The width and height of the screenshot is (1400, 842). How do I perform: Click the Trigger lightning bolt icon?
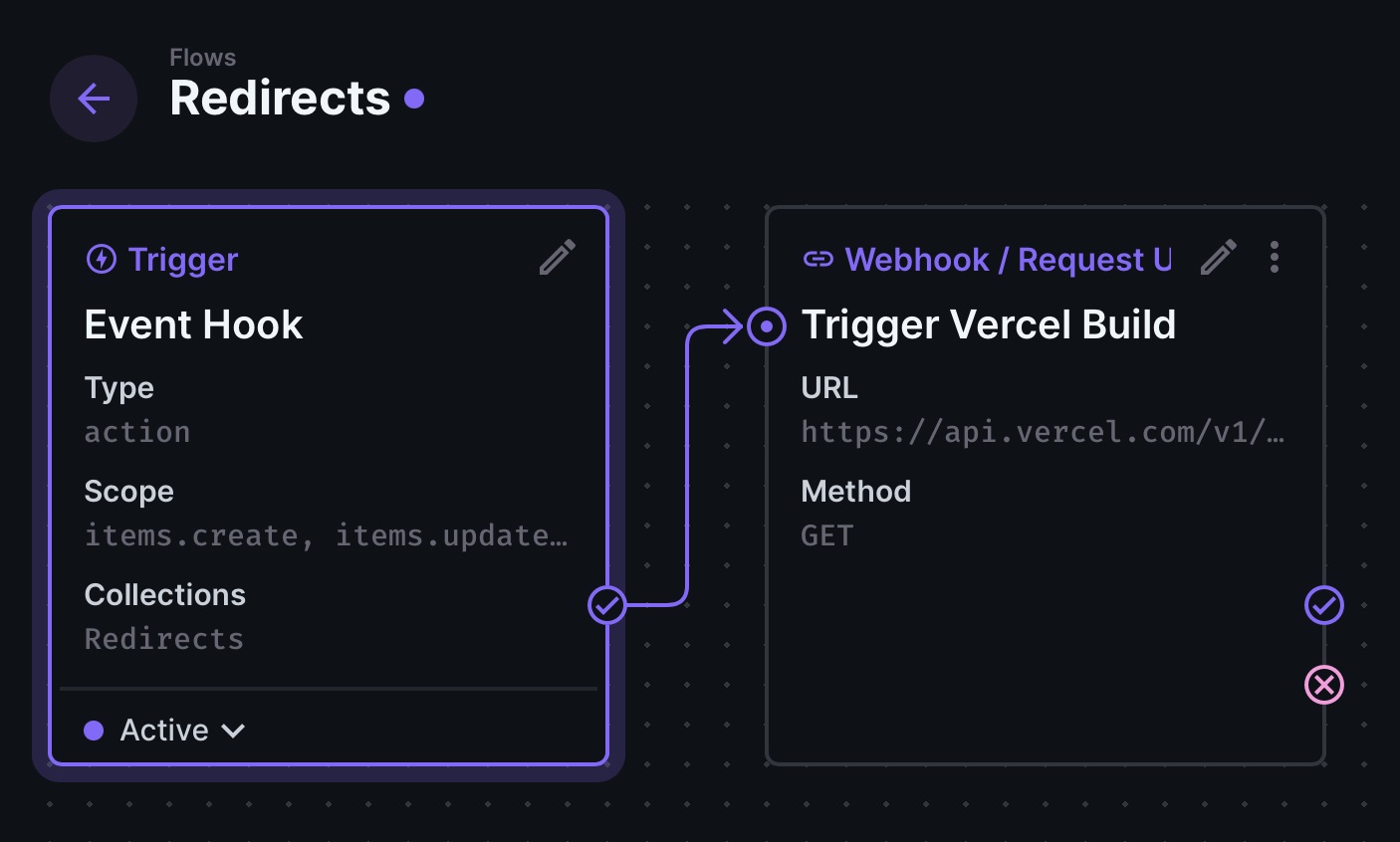pyautogui.click(x=102, y=260)
